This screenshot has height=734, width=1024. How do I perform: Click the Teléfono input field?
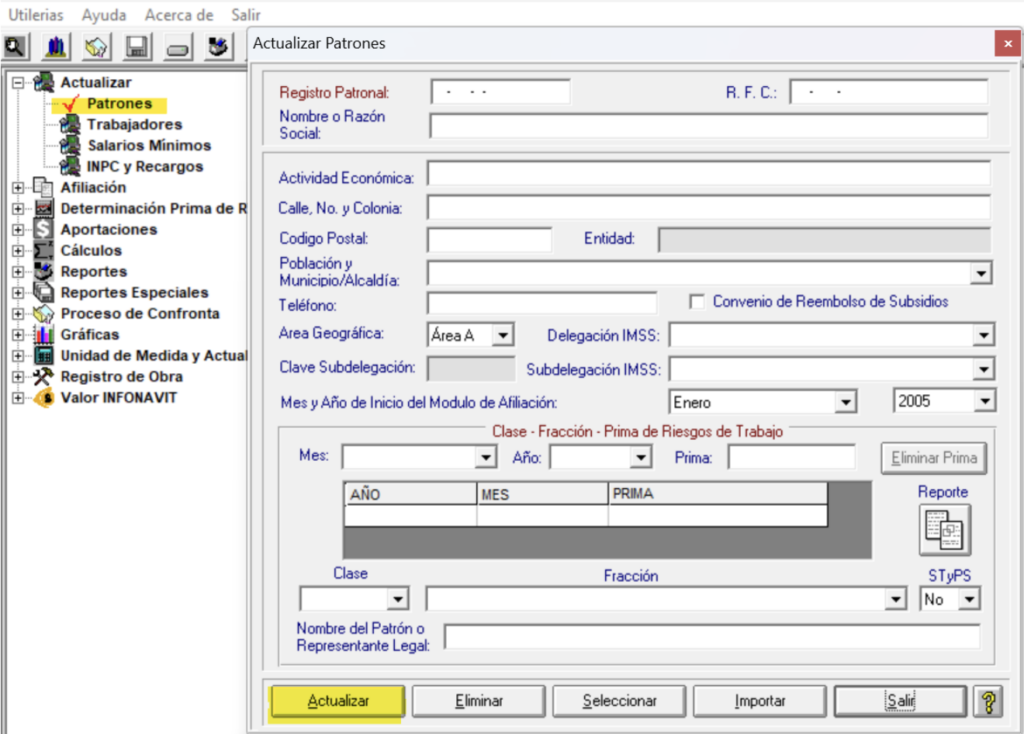[542, 303]
